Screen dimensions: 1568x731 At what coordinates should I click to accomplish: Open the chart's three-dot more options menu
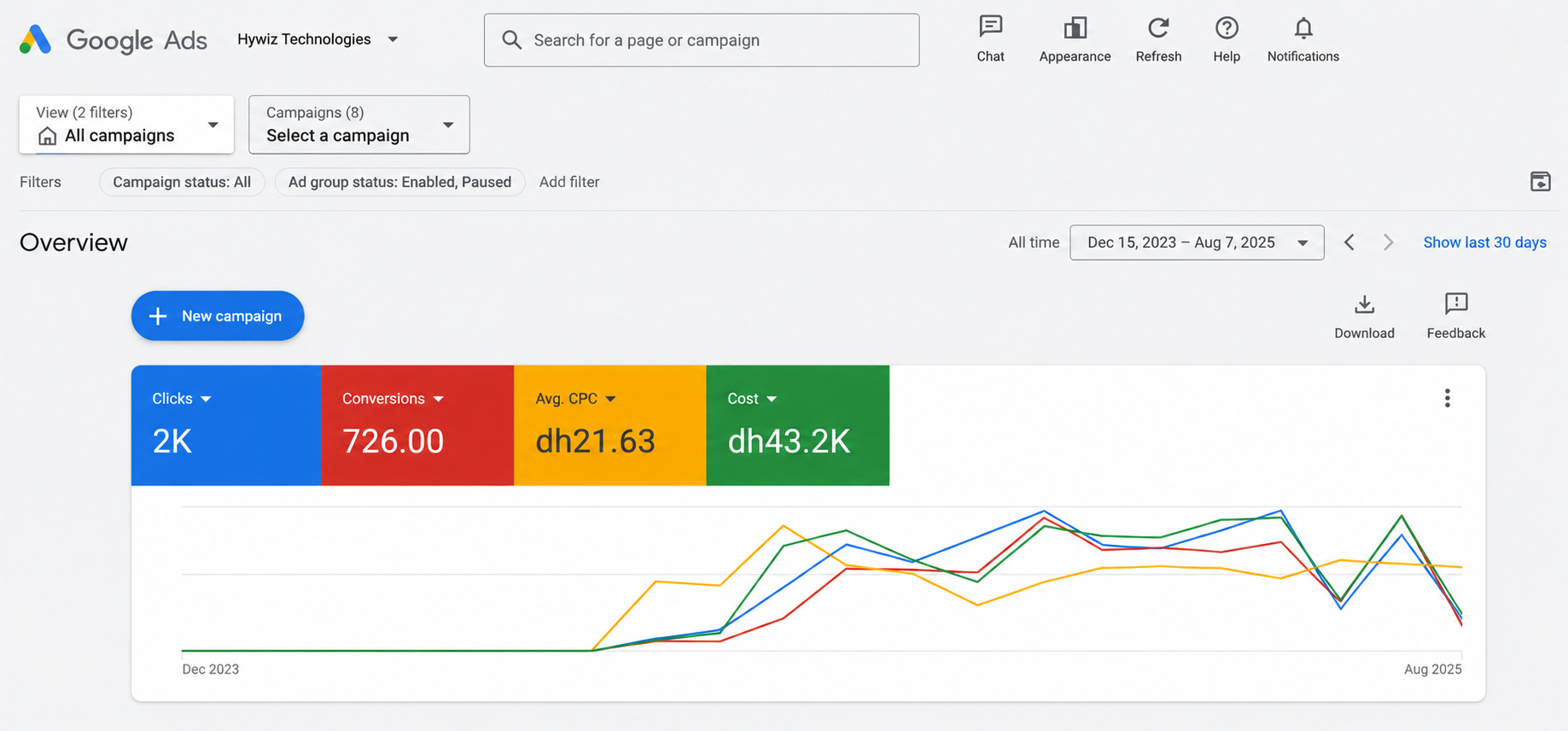click(x=1447, y=398)
